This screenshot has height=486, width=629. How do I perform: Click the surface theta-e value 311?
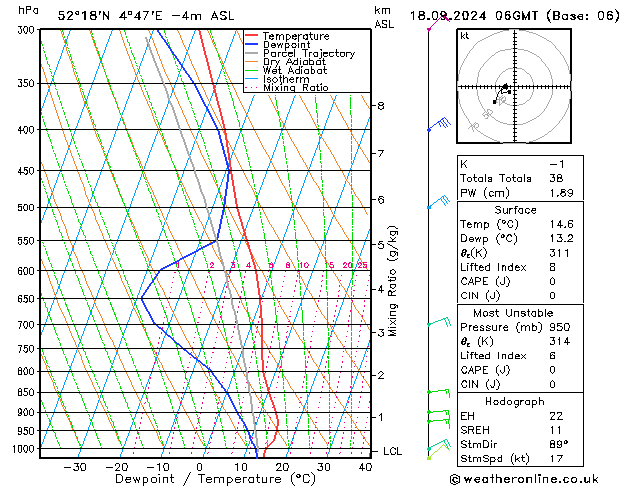click(x=560, y=253)
